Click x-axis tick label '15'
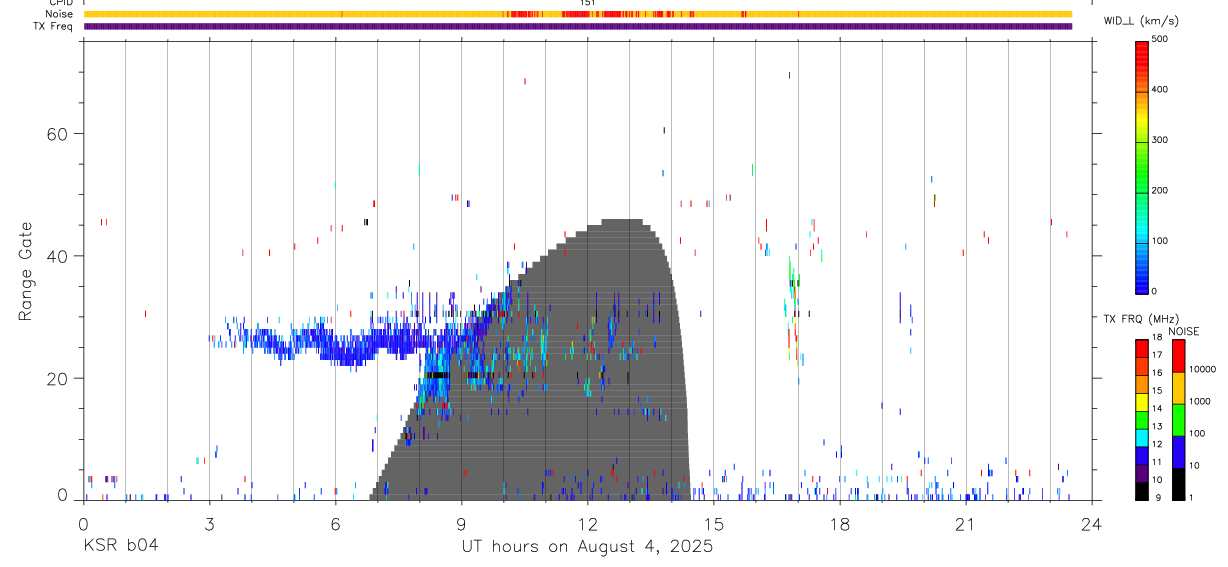 click(x=713, y=523)
